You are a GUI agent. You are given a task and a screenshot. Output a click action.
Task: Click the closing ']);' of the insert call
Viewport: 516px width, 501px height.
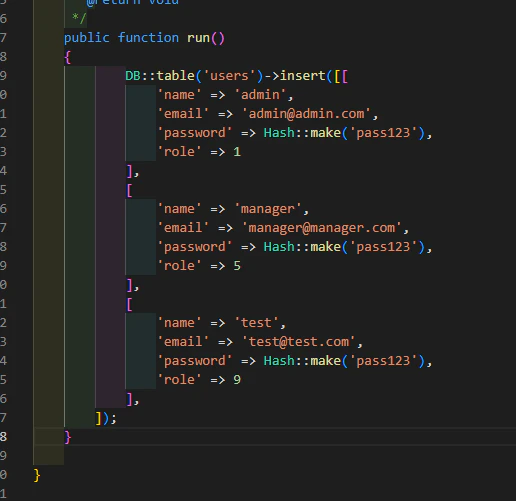106,418
